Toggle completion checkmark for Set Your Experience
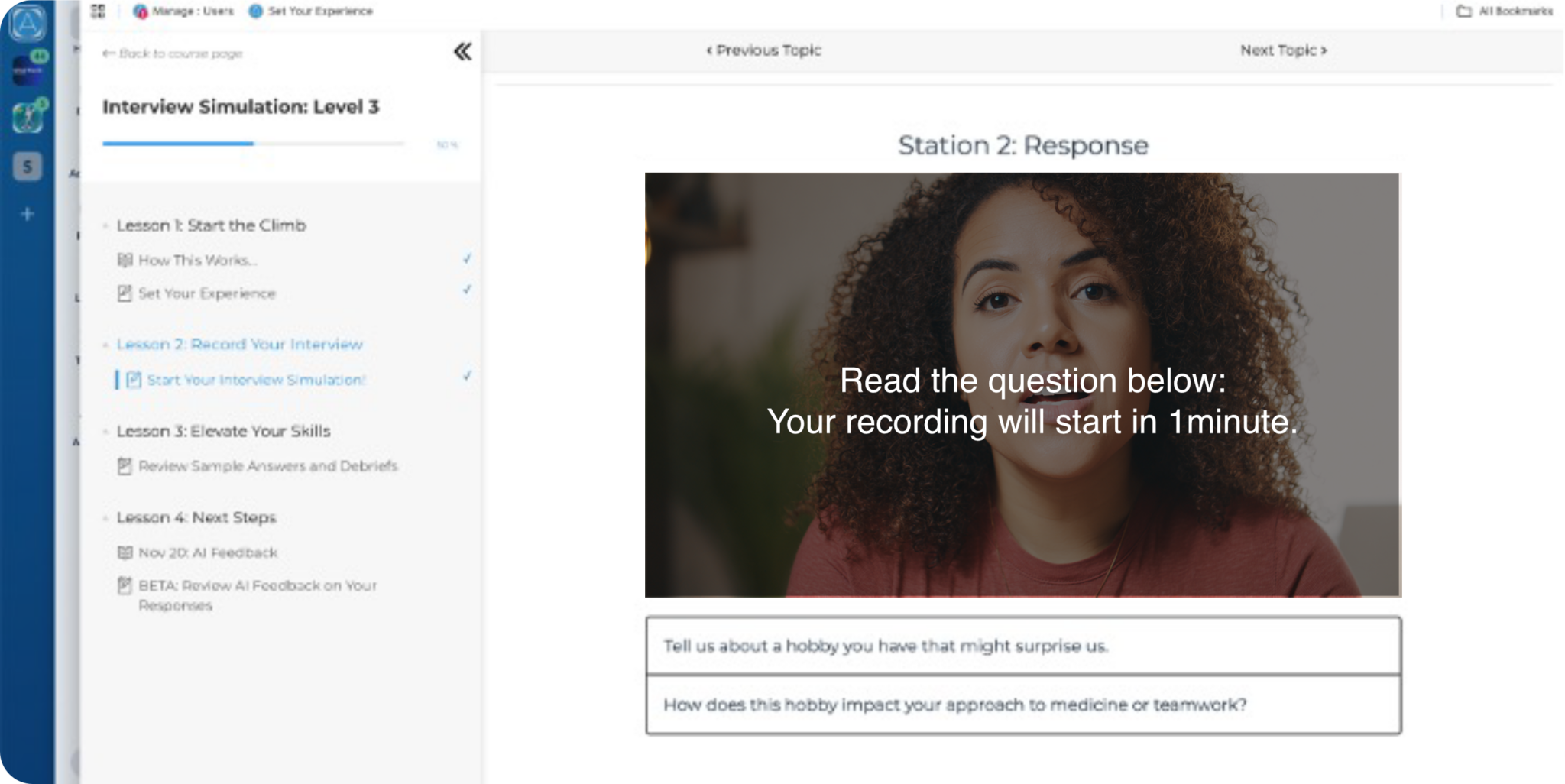 [467, 290]
